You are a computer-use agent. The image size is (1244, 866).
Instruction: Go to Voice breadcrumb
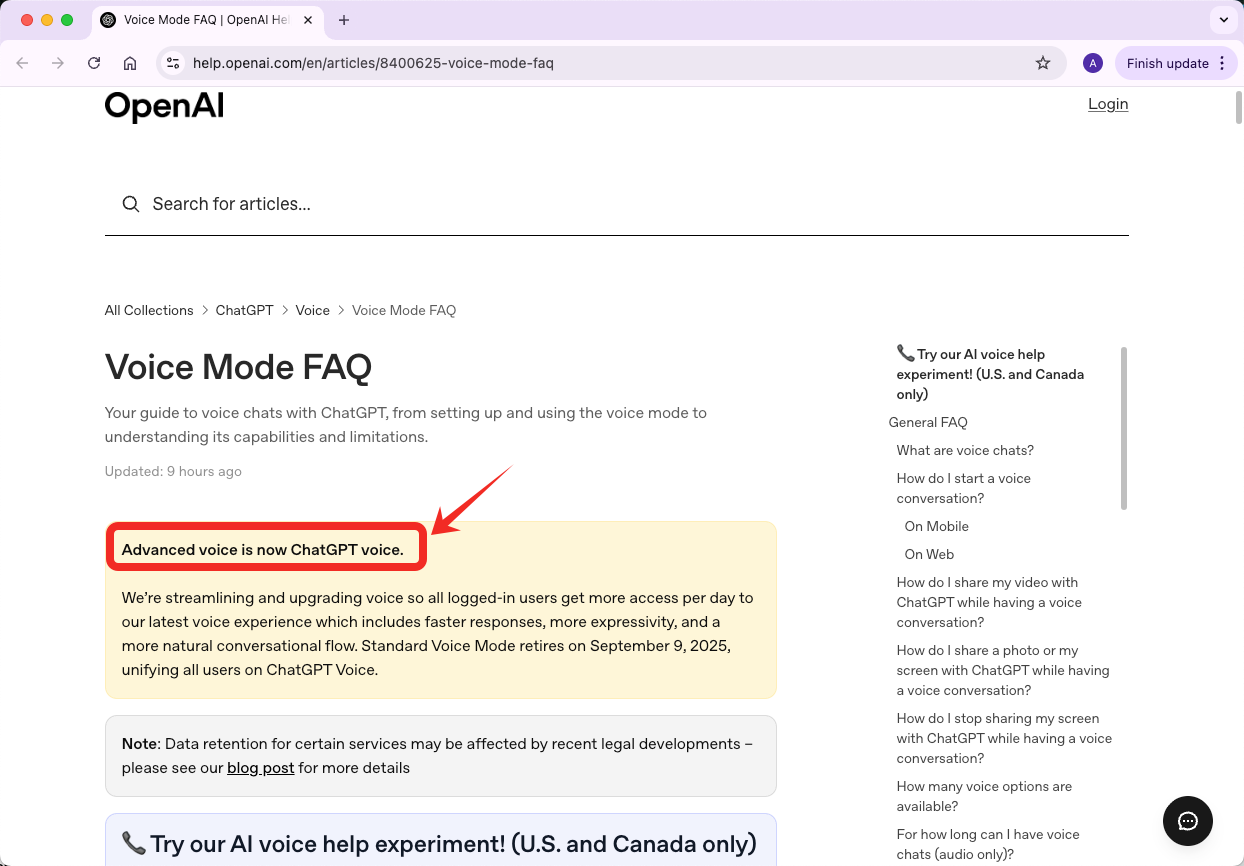click(x=312, y=310)
